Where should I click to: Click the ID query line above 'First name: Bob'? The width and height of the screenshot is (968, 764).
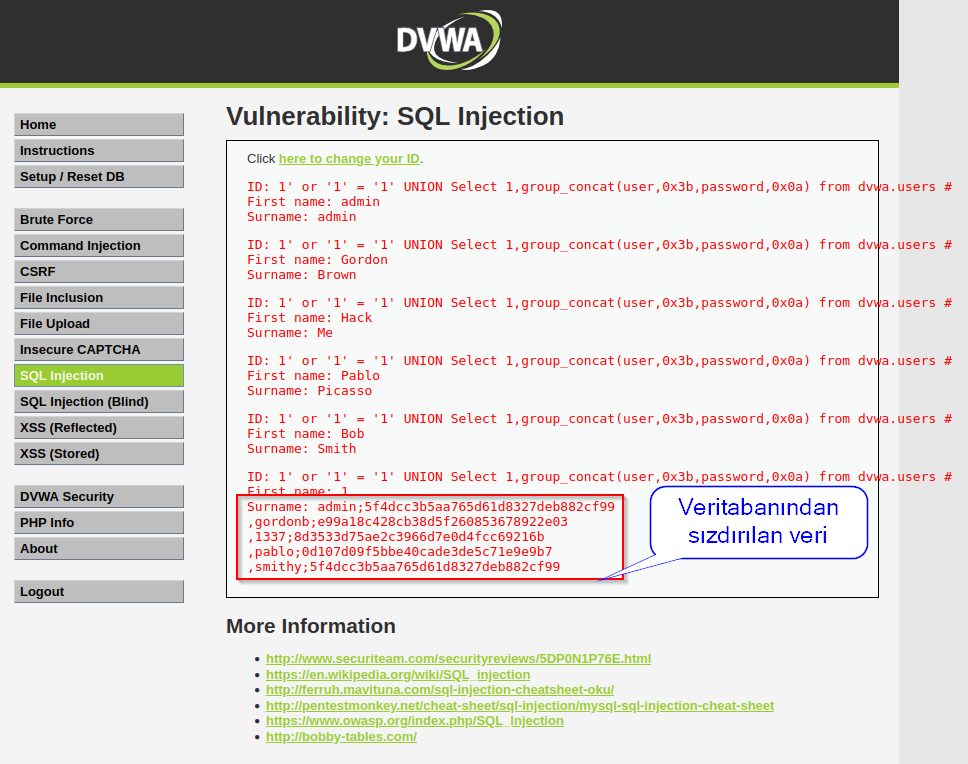[x=599, y=419]
